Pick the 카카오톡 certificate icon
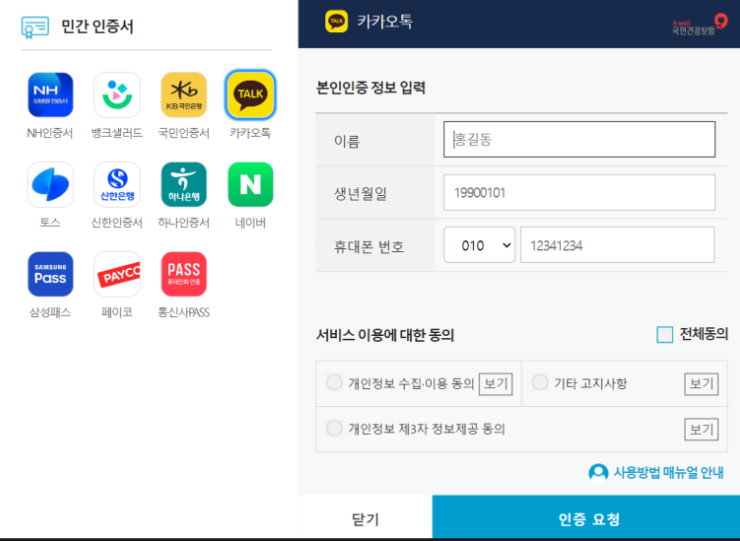 pos(250,95)
